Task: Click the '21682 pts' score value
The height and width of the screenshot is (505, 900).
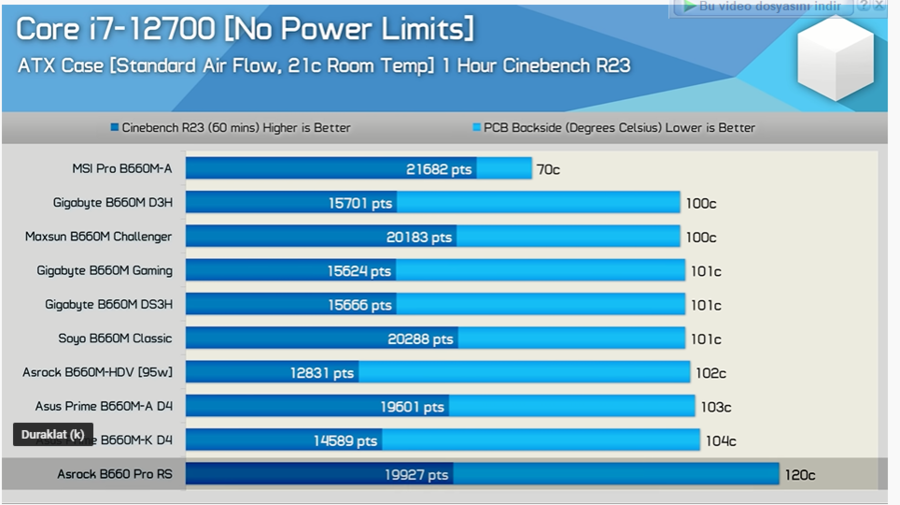Action: click(439, 169)
